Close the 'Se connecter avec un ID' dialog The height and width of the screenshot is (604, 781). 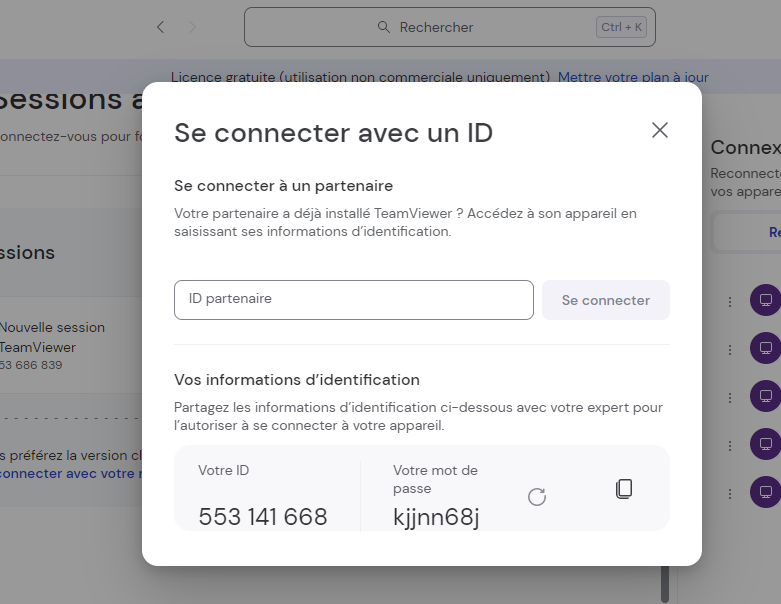[x=659, y=130]
